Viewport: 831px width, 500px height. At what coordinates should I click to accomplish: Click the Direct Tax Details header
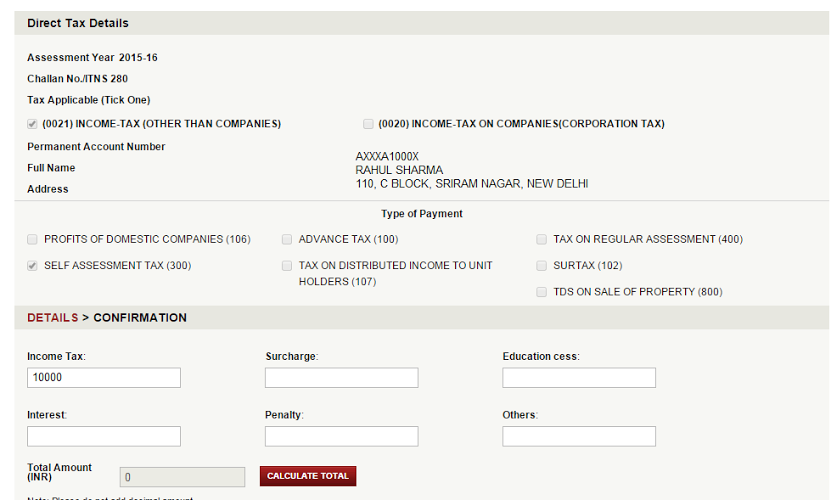click(78, 23)
